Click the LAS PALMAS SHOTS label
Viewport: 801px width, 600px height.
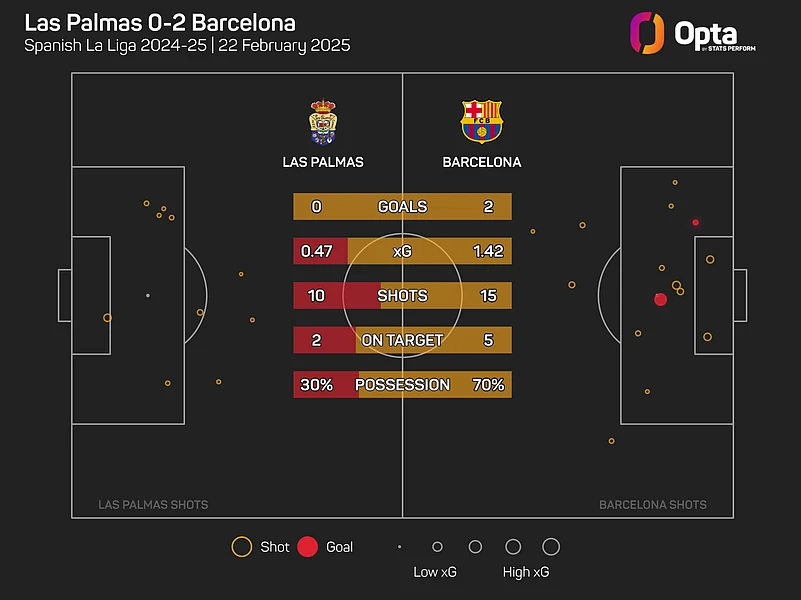coord(153,505)
